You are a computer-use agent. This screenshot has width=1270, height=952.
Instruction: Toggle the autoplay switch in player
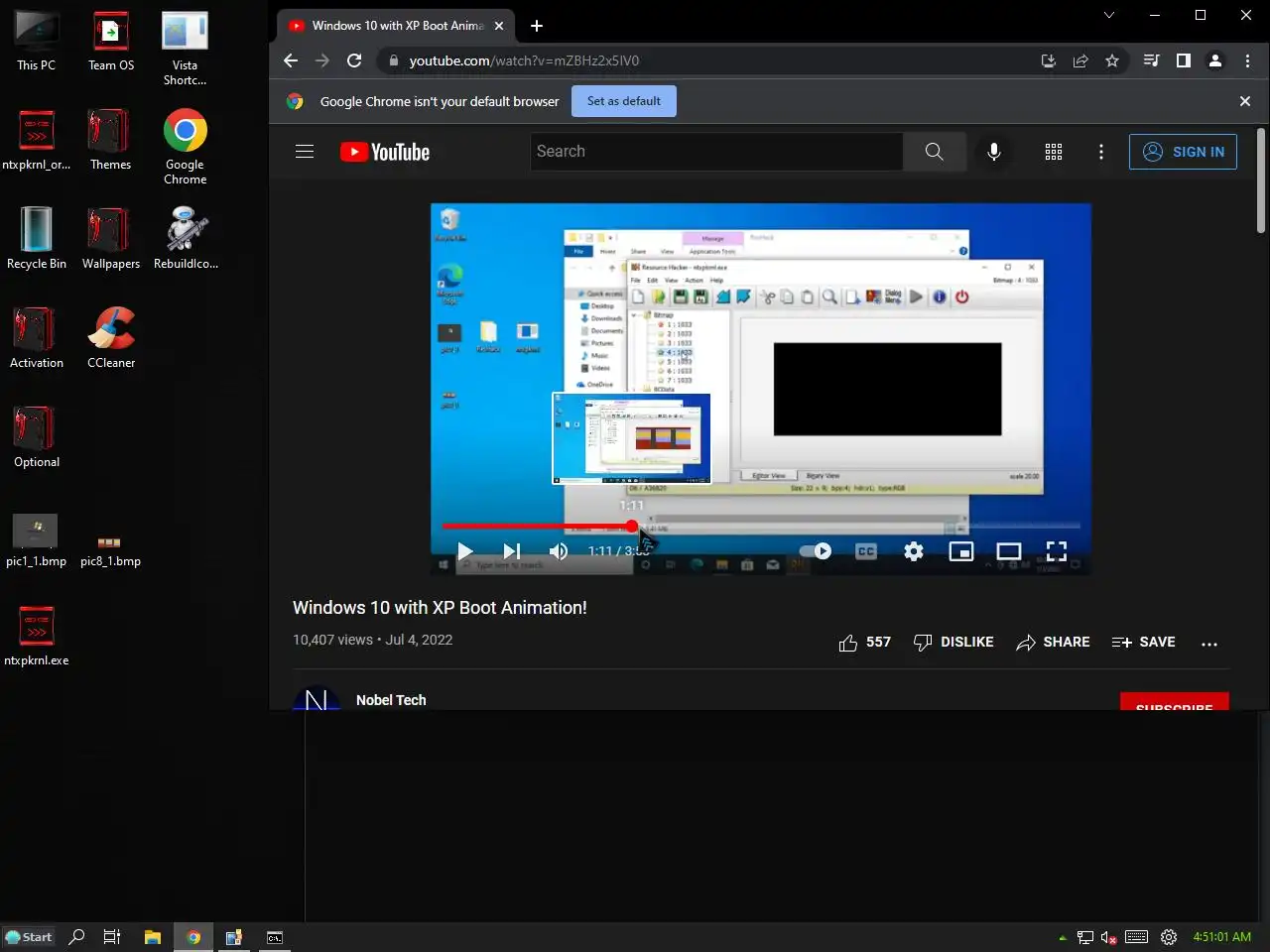(x=816, y=551)
